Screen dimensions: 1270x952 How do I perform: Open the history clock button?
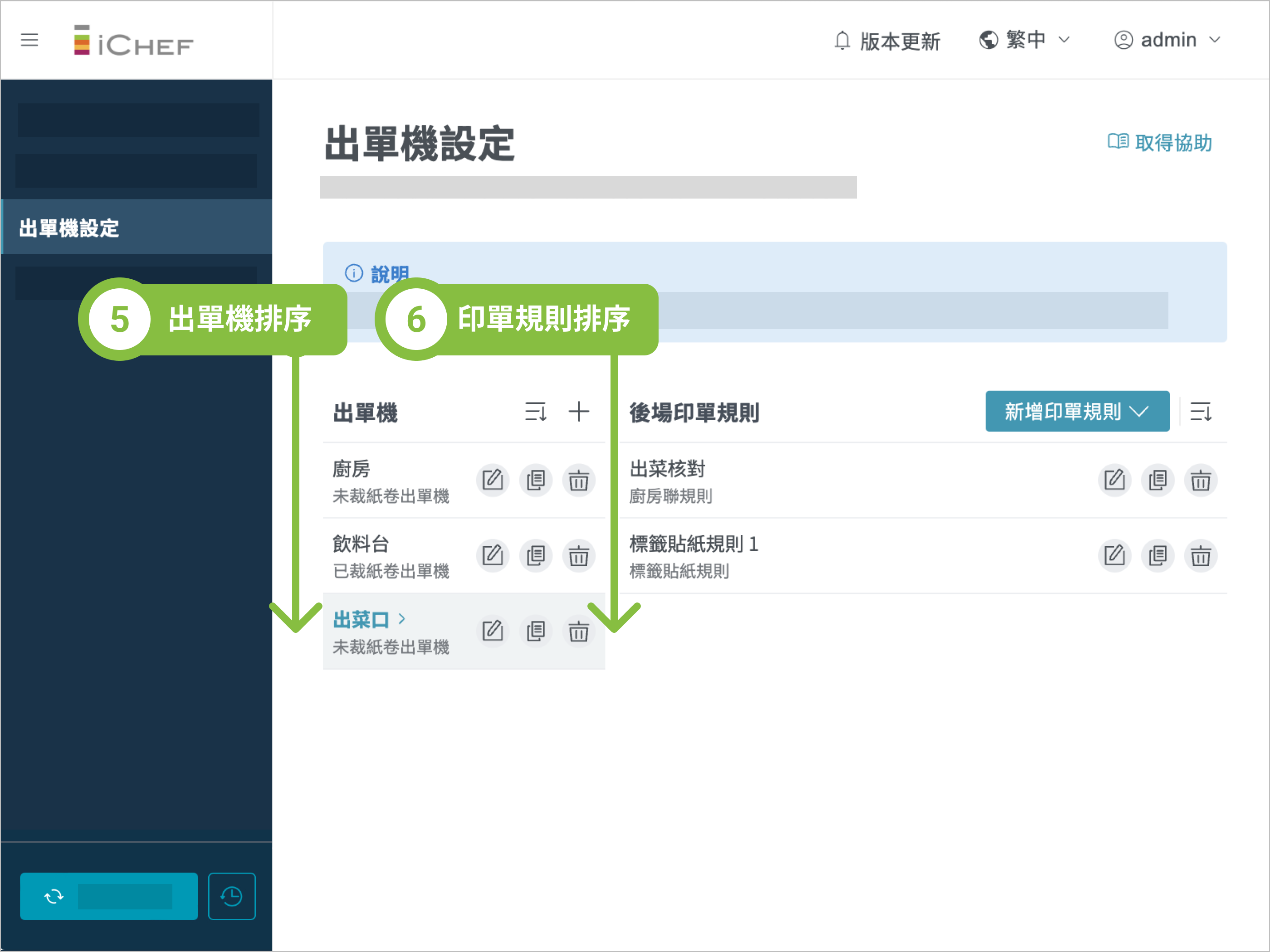(x=232, y=896)
